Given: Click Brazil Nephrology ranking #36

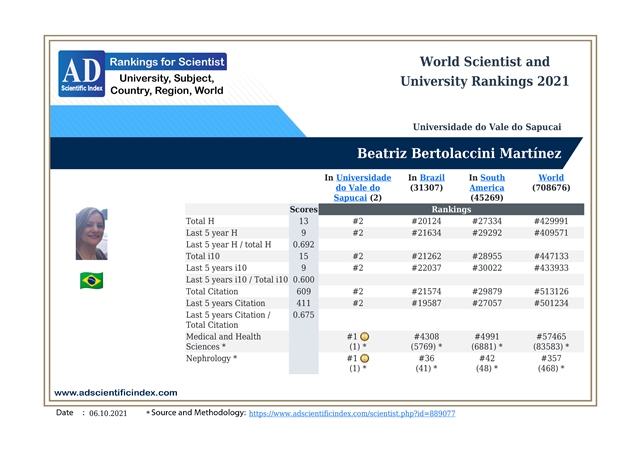Looking at the screenshot, I should tap(427, 358).
